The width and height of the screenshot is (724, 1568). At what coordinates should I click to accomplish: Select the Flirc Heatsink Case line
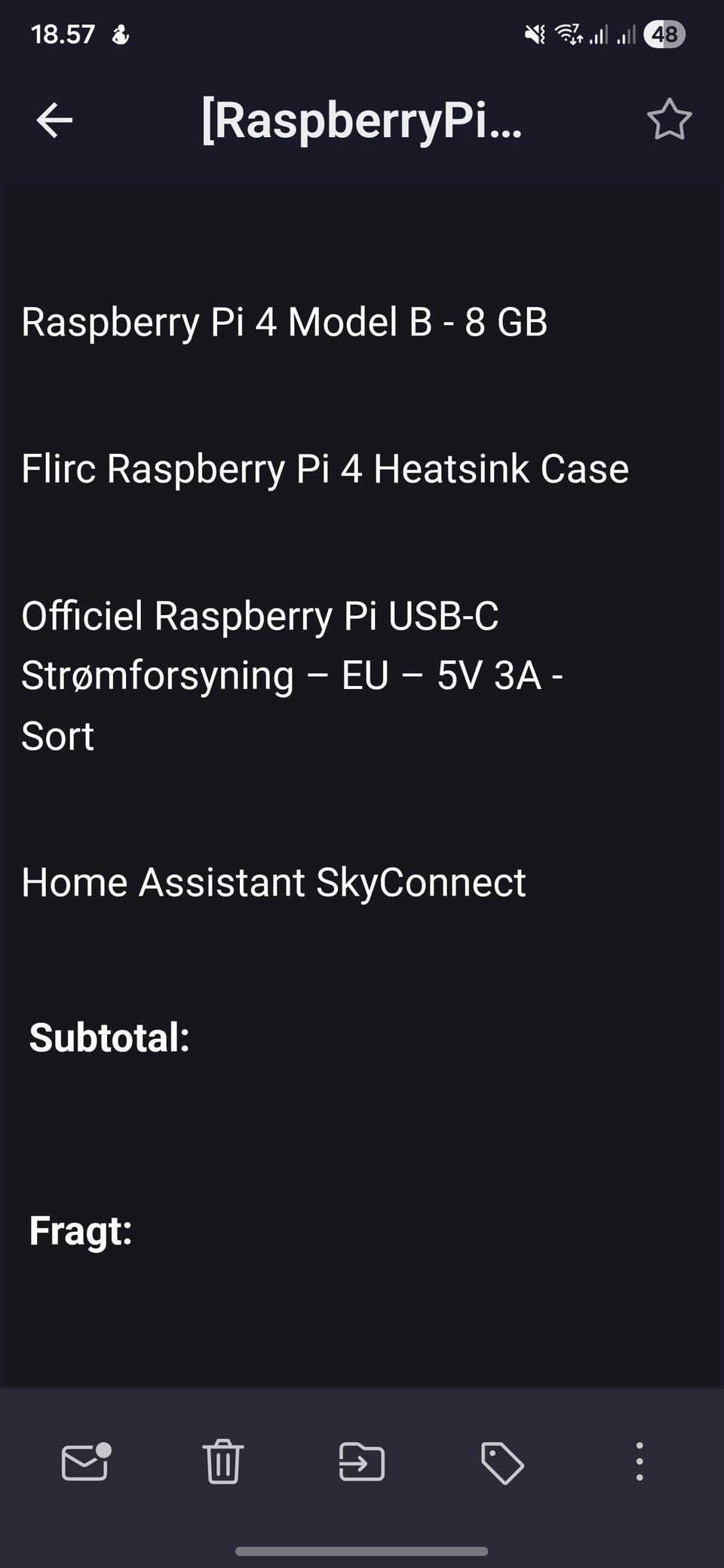[325, 469]
